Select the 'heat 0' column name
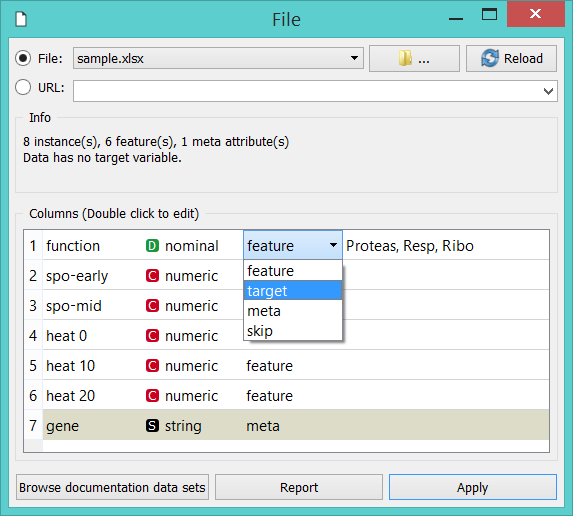Screen dimensions: 573x516 (67, 335)
